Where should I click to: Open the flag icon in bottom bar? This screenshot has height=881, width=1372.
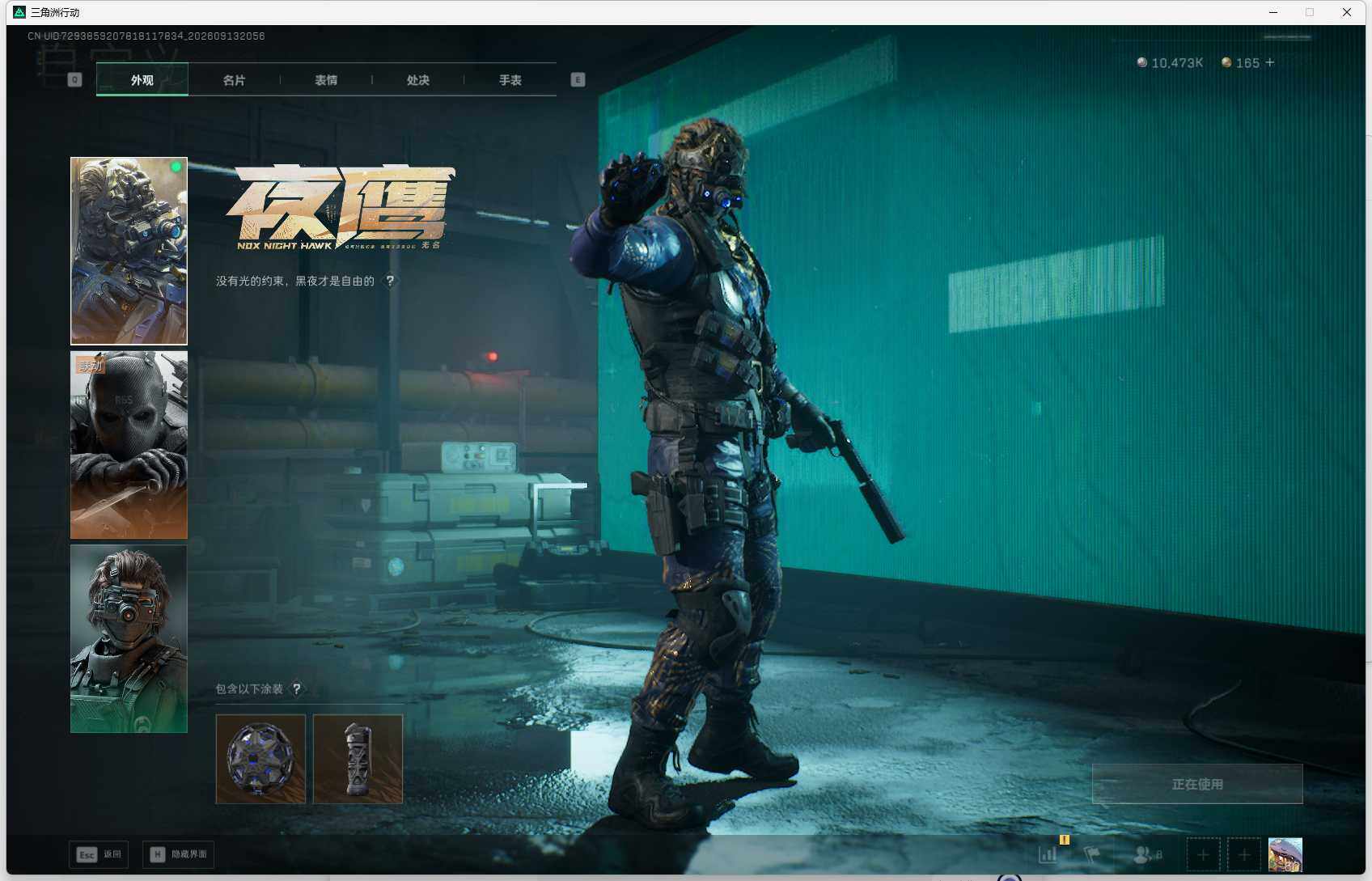point(1092,854)
